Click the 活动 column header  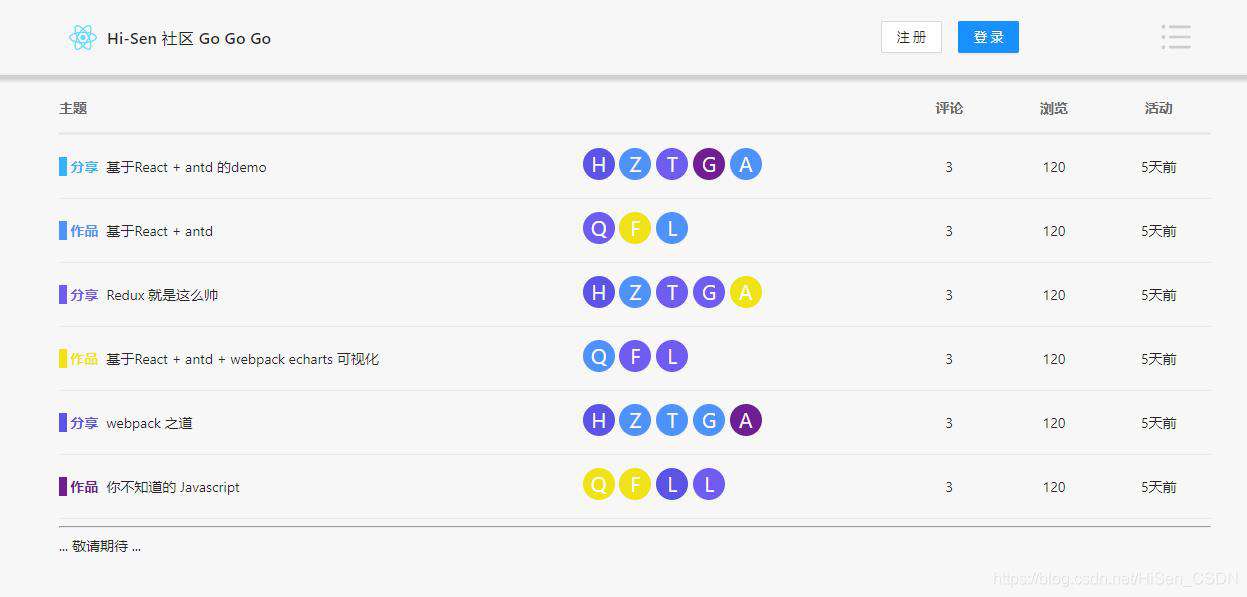1158,108
